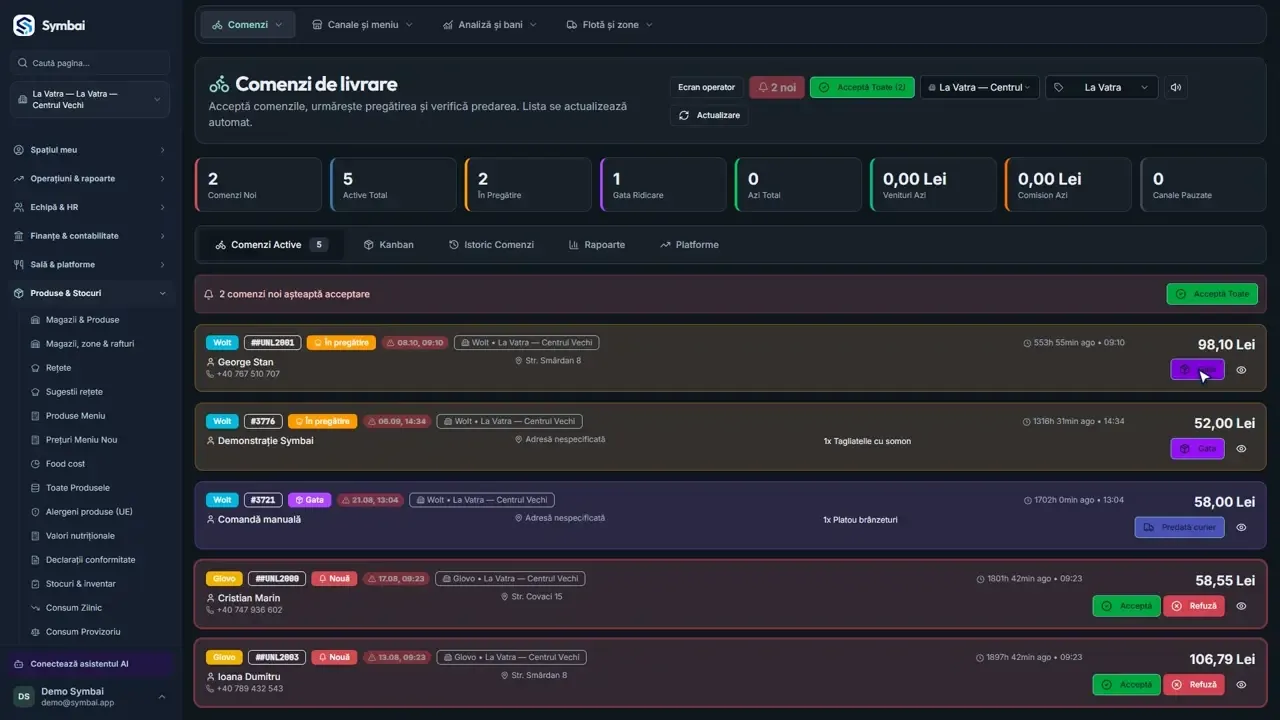Click the sound speaker icon button
The width and height of the screenshot is (1280, 720).
pos(1176,87)
